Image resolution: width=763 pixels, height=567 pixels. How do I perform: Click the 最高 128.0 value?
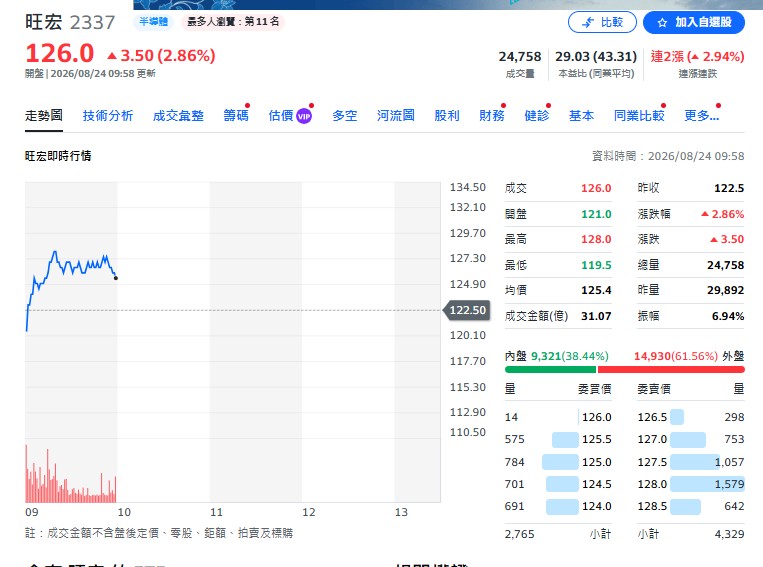pyautogui.click(x=596, y=239)
